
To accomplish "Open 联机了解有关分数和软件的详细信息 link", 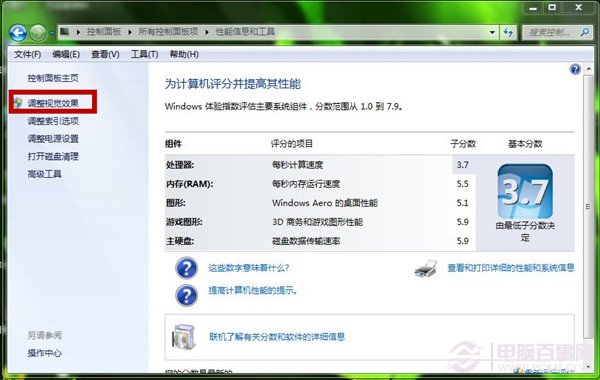I will [277, 337].
